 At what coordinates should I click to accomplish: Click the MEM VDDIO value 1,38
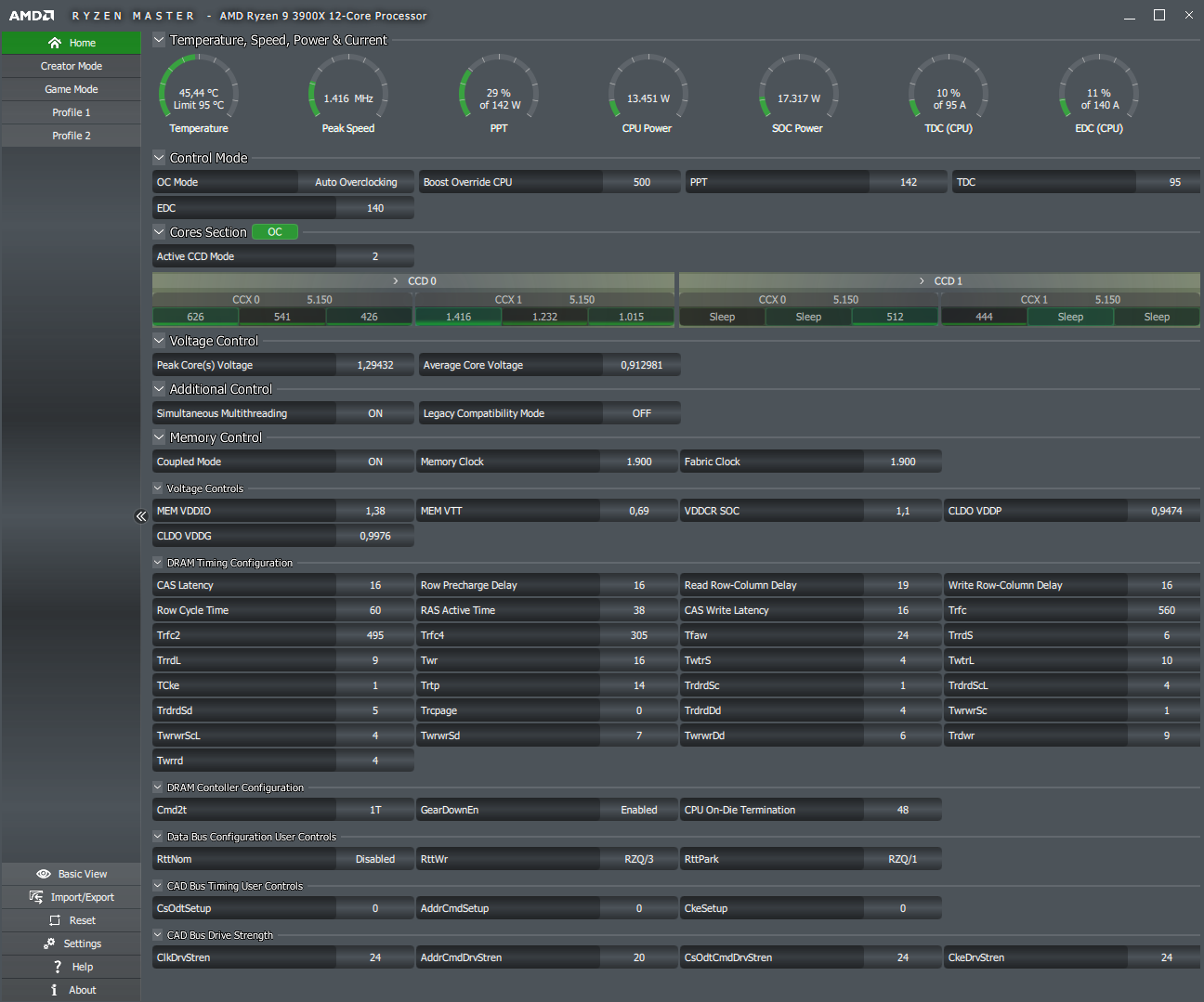375,511
